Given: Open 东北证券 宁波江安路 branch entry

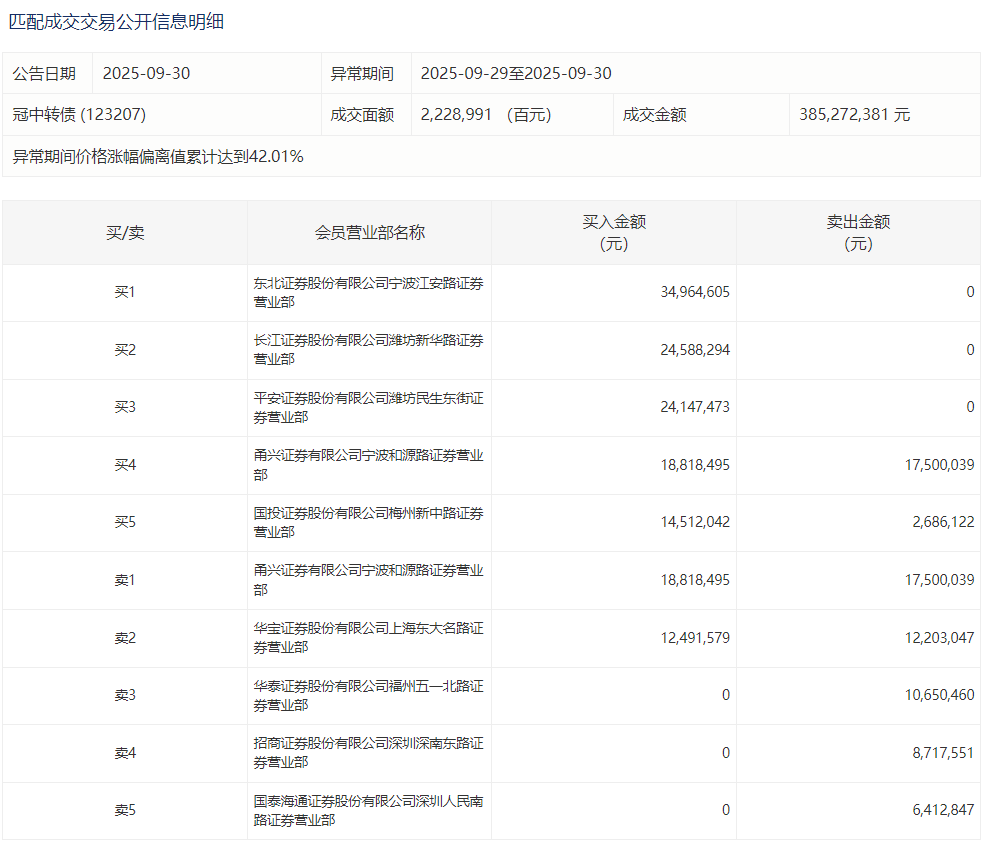Looking at the screenshot, I should [x=369, y=292].
